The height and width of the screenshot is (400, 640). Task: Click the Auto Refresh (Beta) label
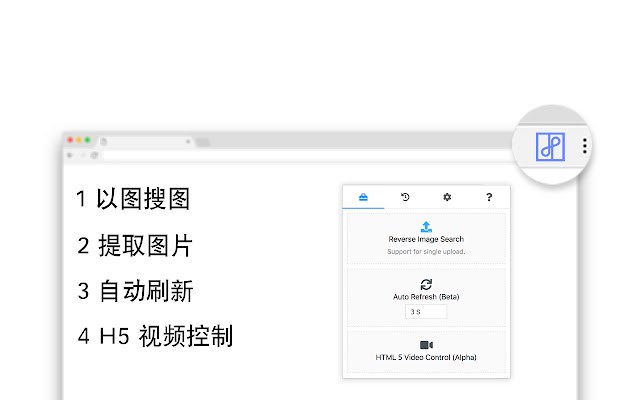[x=426, y=297]
